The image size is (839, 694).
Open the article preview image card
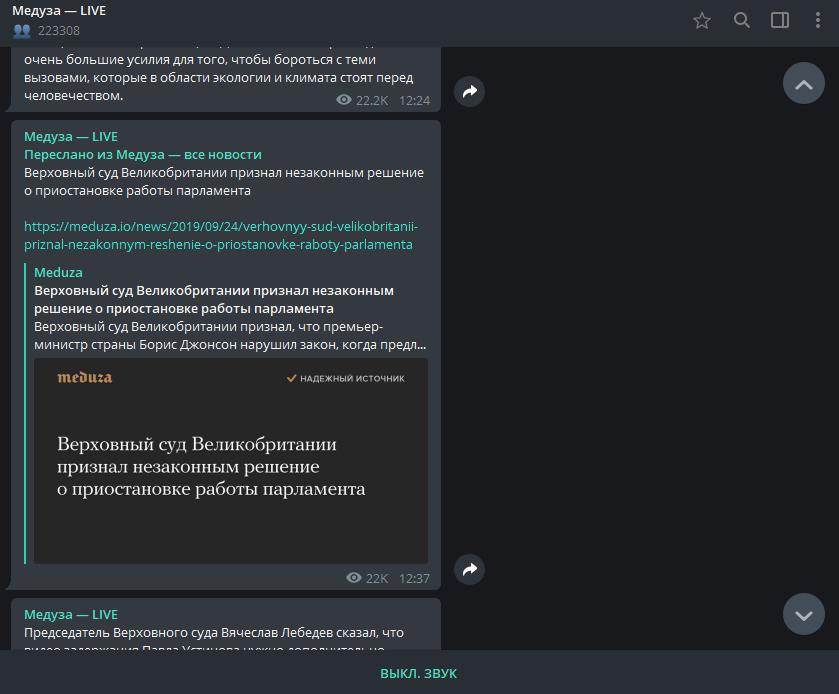(x=231, y=461)
